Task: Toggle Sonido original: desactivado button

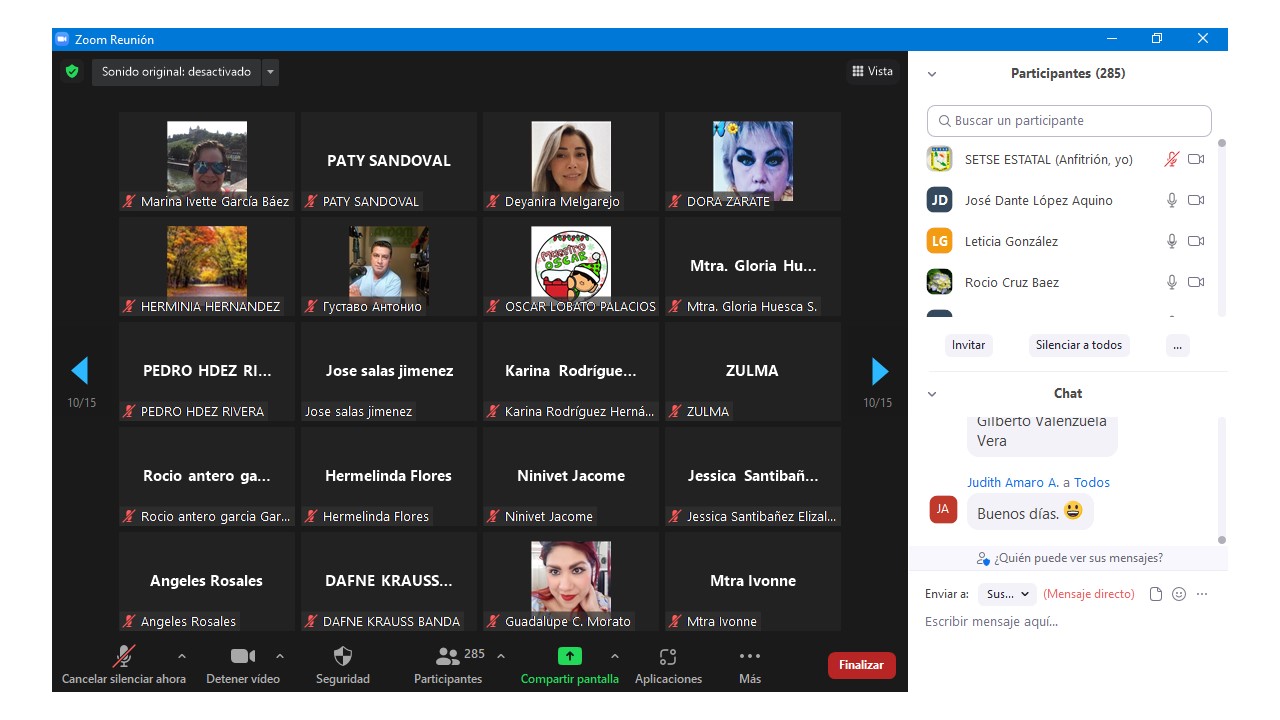Action: (x=177, y=72)
